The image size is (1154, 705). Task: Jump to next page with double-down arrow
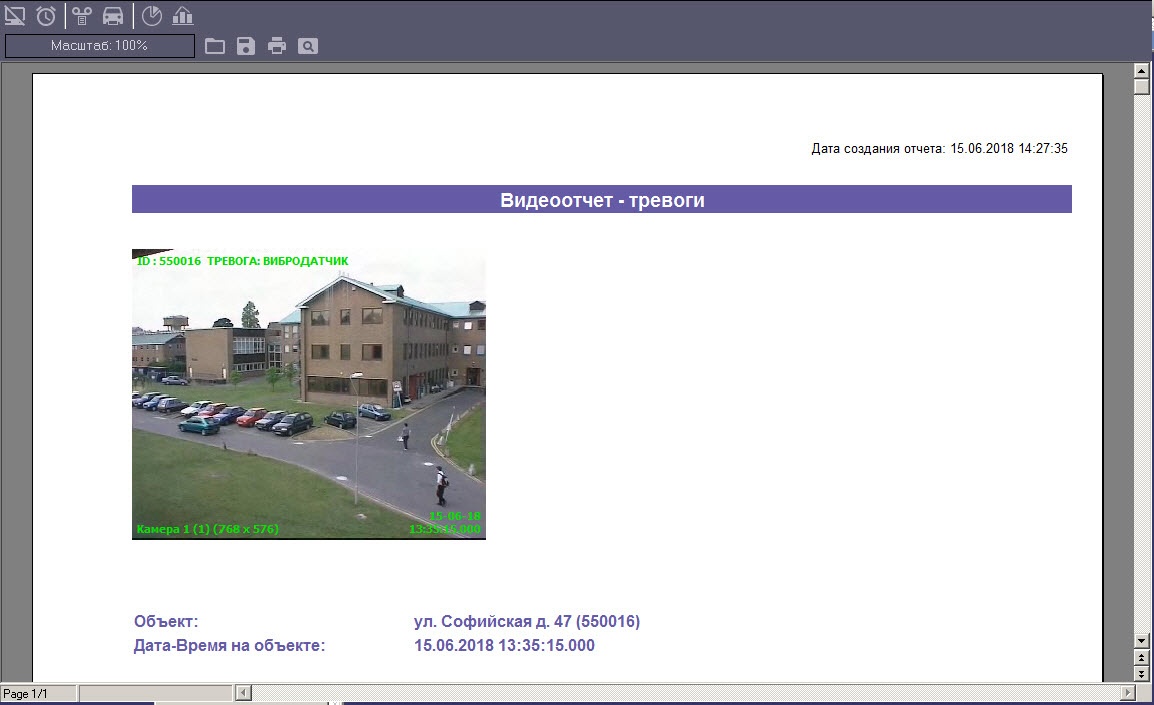tap(1141, 674)
